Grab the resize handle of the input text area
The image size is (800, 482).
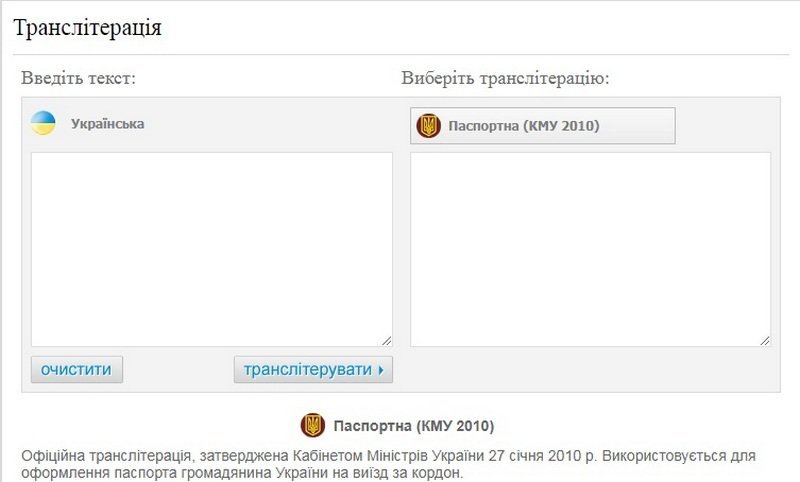click(x=386, y=340)
